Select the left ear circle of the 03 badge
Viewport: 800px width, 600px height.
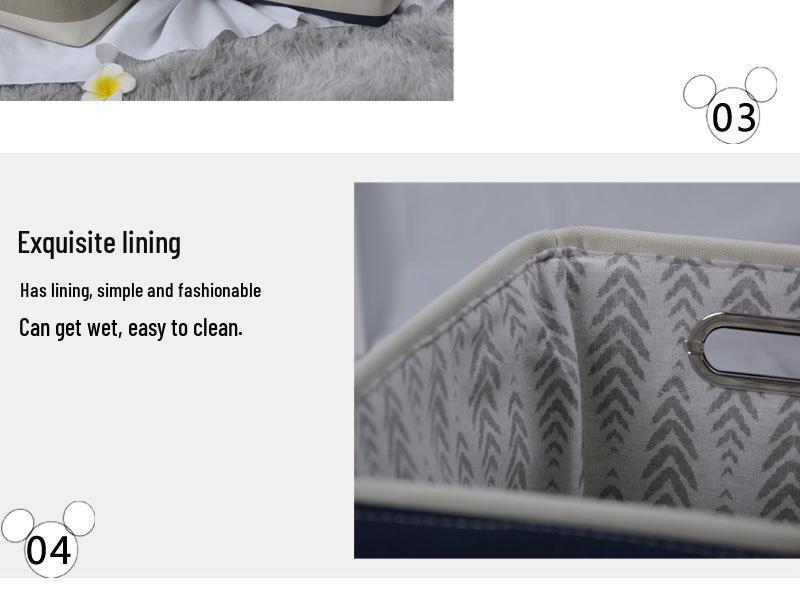pyautogui.click(x=699, y=92)
